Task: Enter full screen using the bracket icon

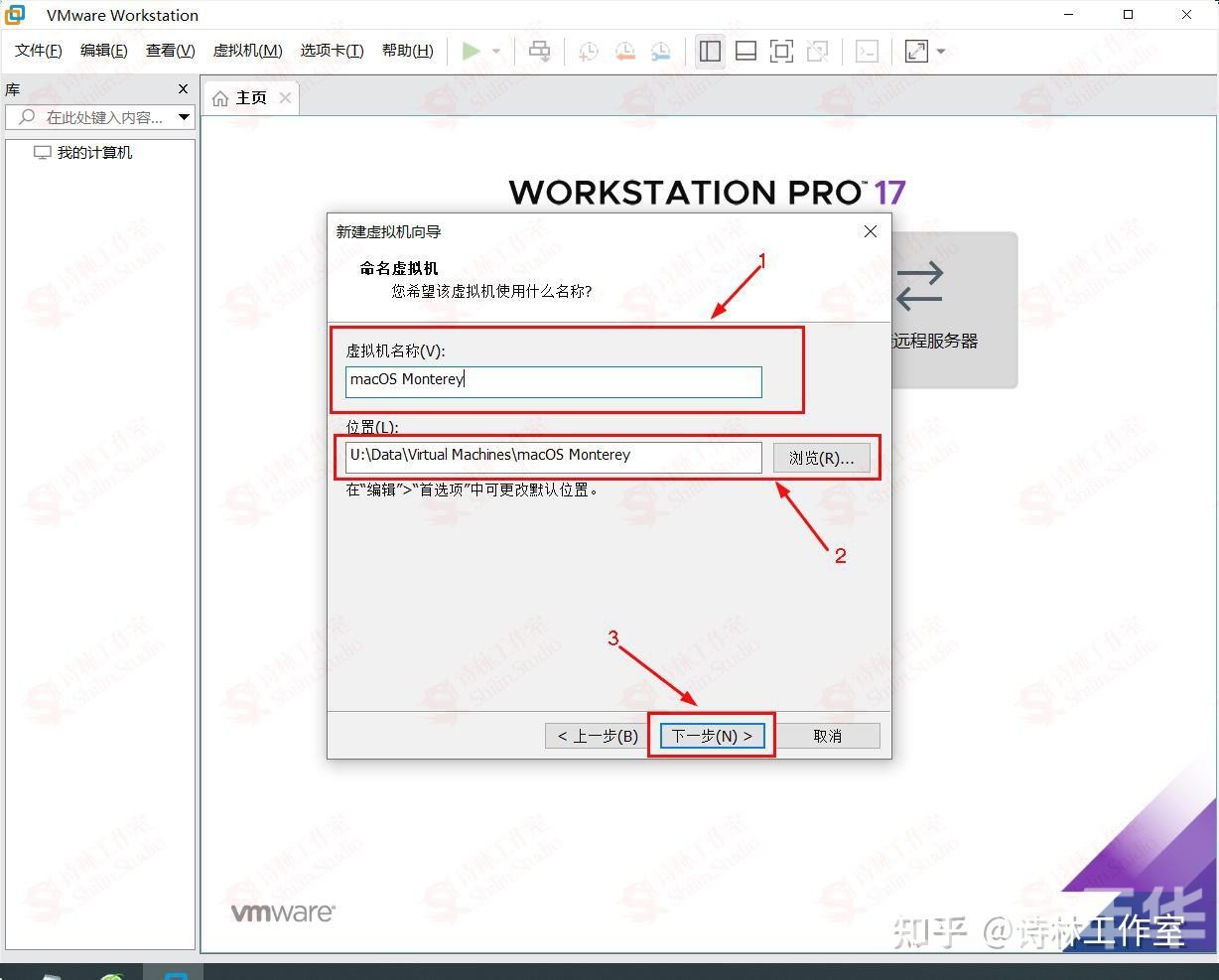Action: 781,51
